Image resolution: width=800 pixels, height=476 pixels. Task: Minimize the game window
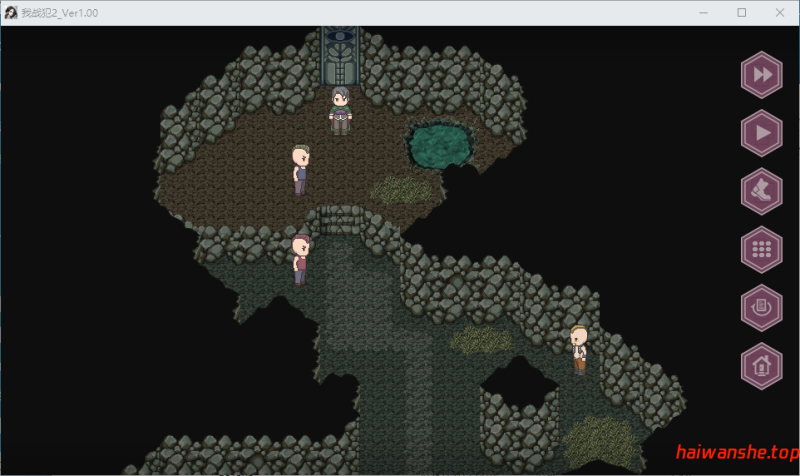(703, 13)
